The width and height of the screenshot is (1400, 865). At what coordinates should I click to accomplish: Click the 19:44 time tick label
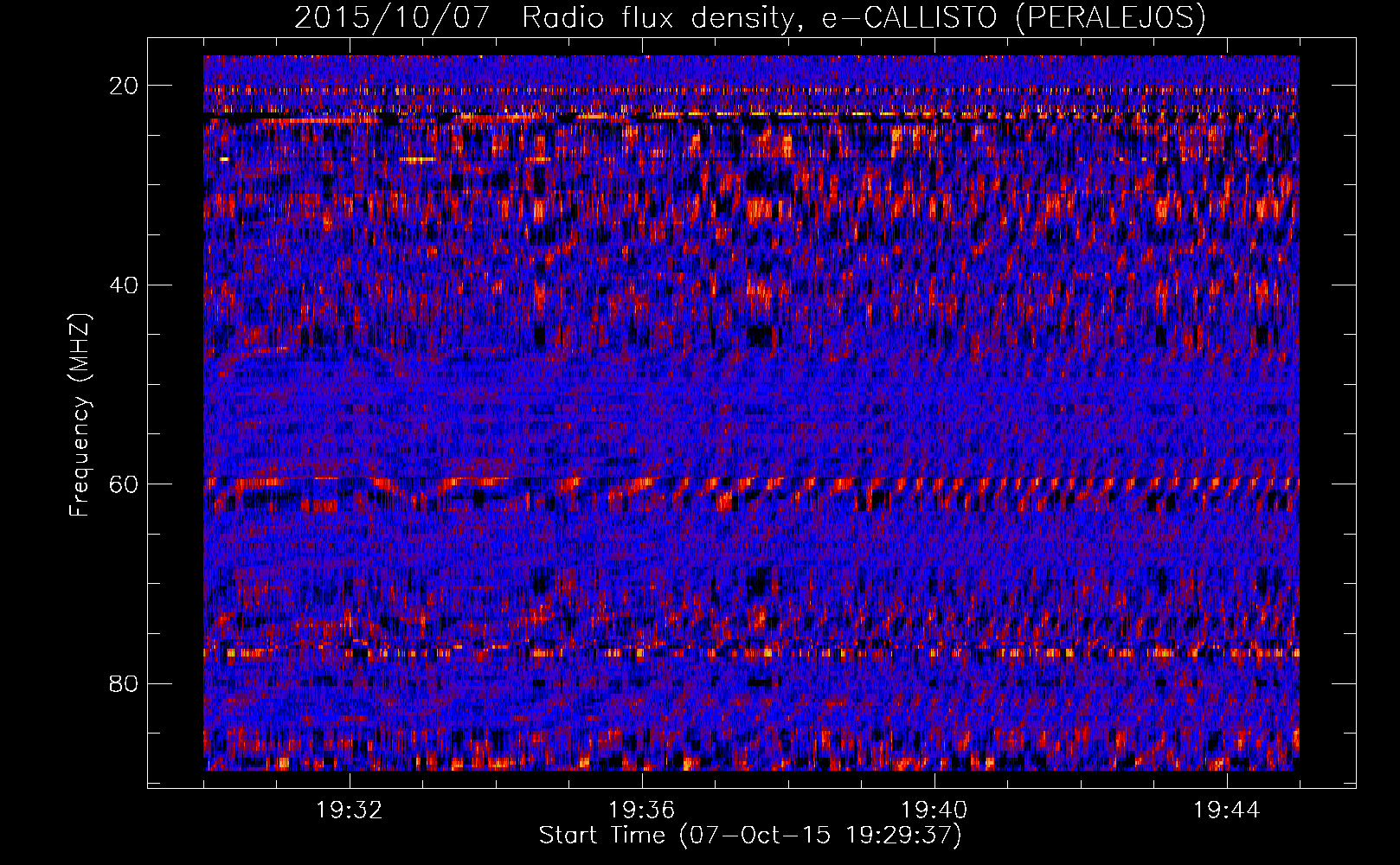[x=1227, y=811]
